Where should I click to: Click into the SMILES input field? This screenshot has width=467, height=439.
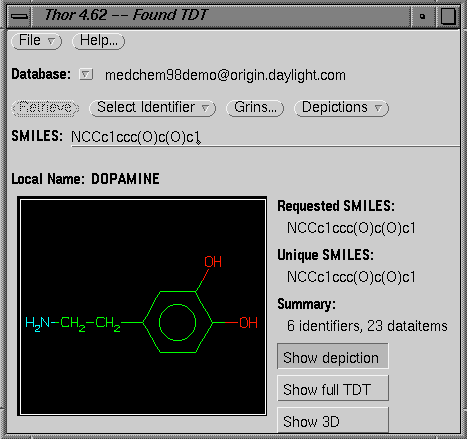[x=265, y=137]
